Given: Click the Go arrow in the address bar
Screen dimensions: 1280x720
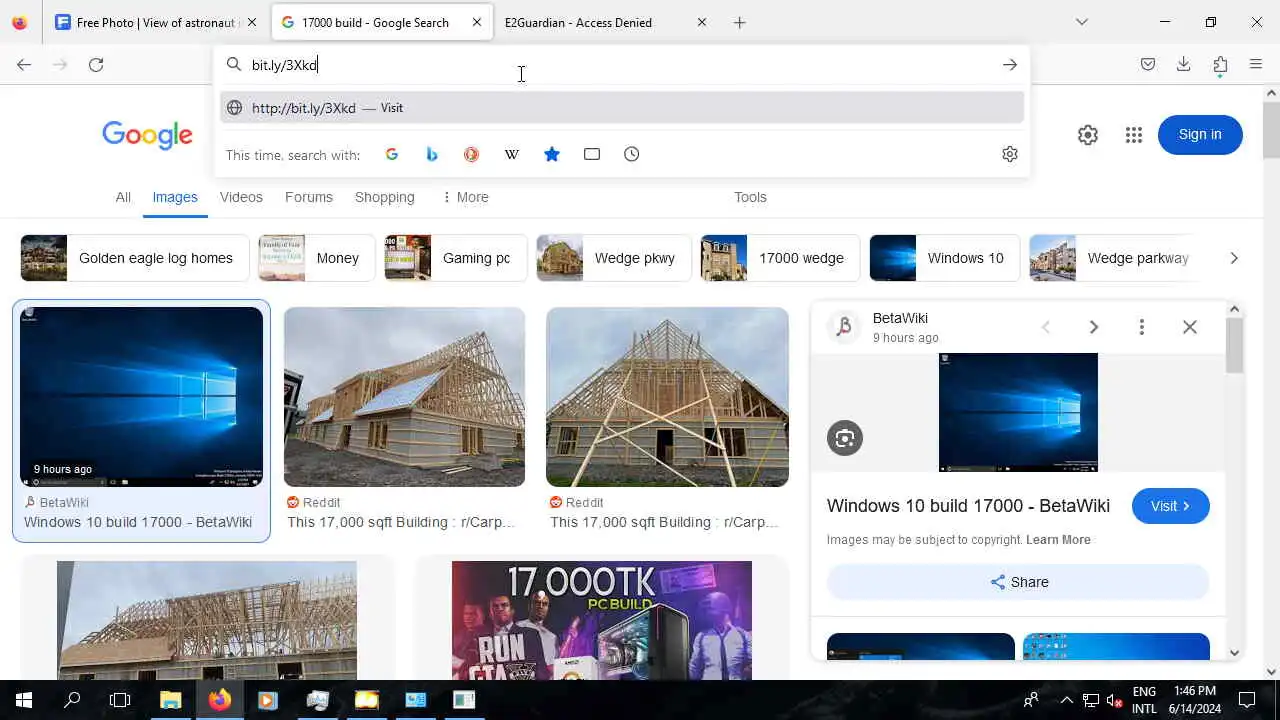Looking at the screenshot, I should click(1010, 65).
